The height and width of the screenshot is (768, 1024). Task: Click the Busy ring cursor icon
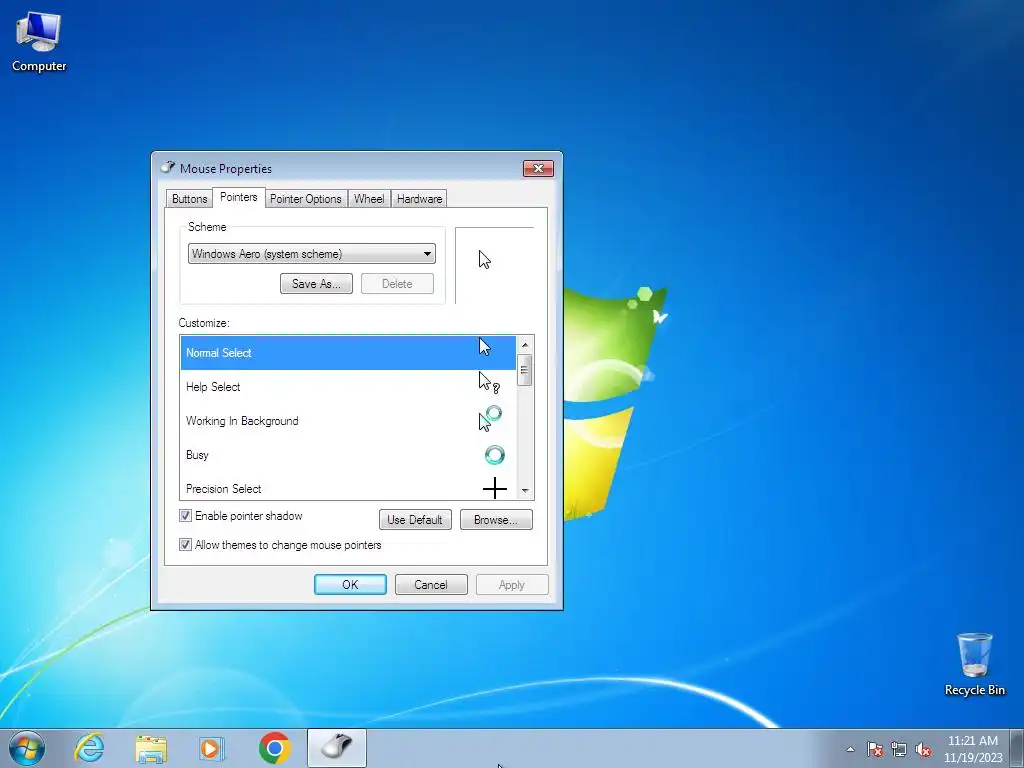494,455
